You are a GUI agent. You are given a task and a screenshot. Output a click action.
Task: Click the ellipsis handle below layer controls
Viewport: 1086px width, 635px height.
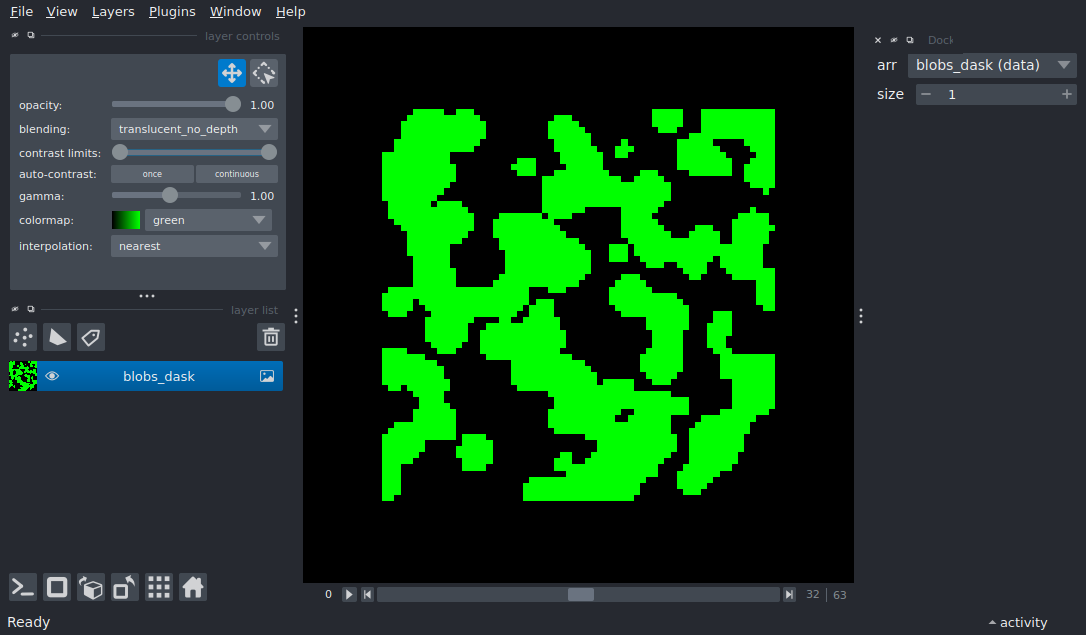coord(147,296)
